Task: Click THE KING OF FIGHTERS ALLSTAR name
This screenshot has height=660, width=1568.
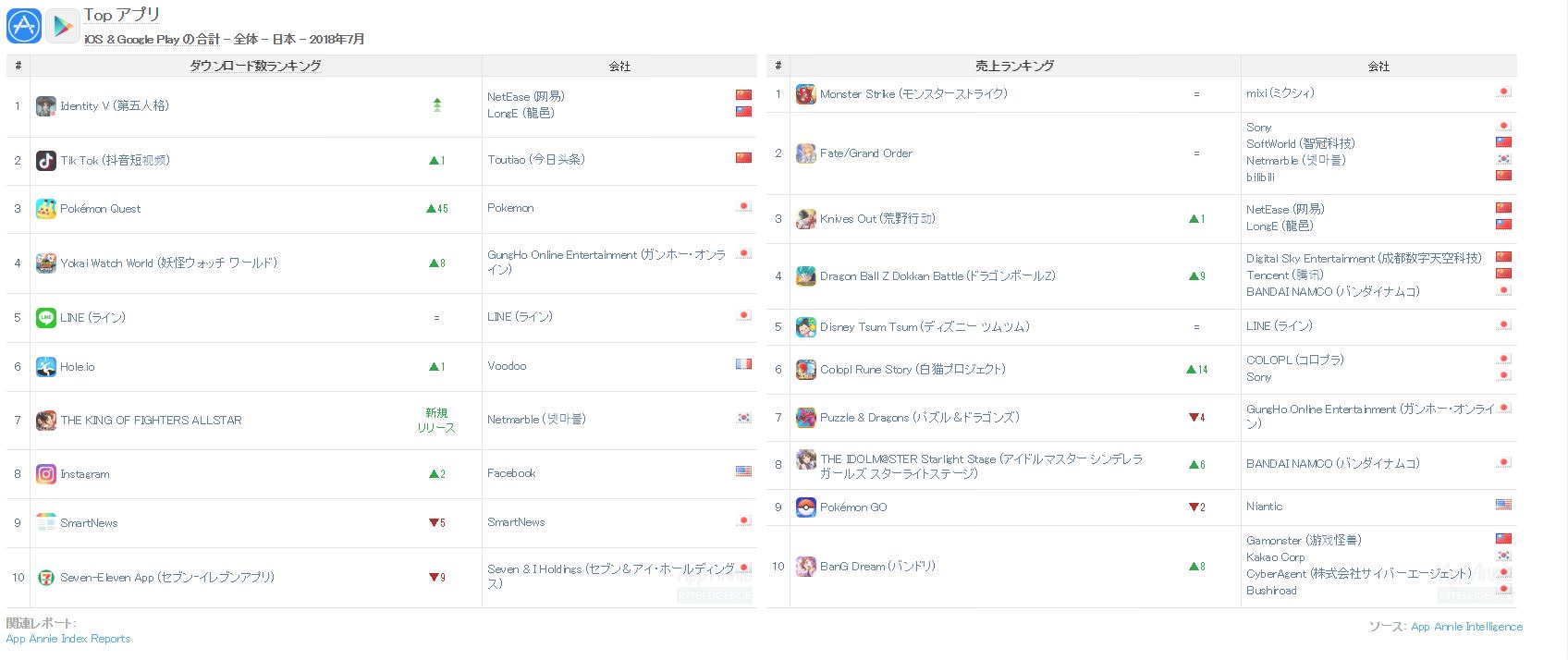Action: pyautogui.click(x=152, y=421)
